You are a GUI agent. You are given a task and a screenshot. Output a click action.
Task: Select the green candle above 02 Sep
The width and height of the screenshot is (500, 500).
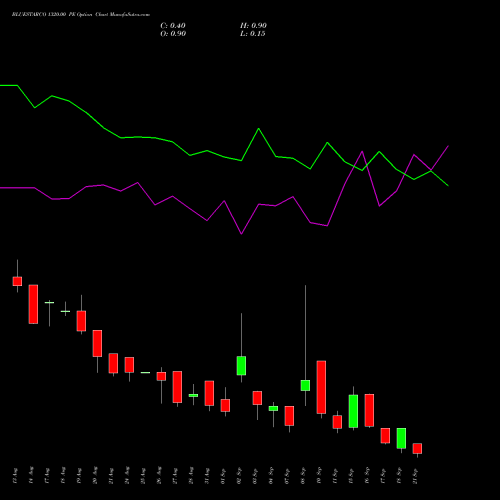click(241, 366)
